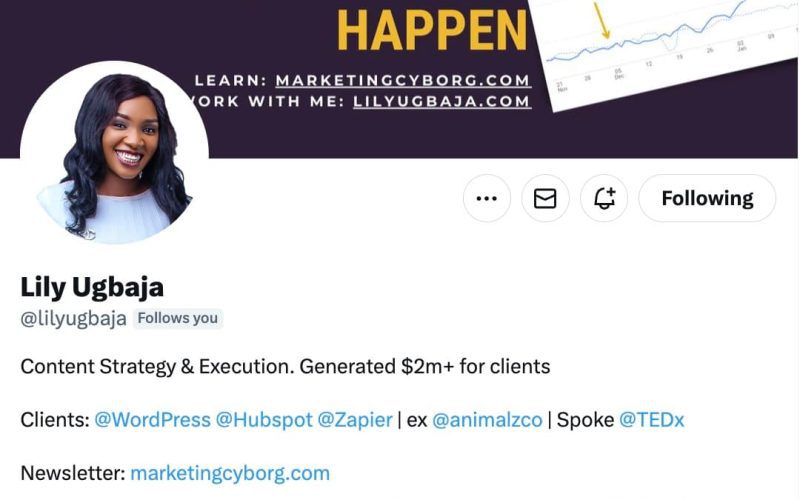Image resolution: width=800 pixels, height=500 pixels.
Task: Go to the @TEDx profile link
Action: tap(652, 420)
